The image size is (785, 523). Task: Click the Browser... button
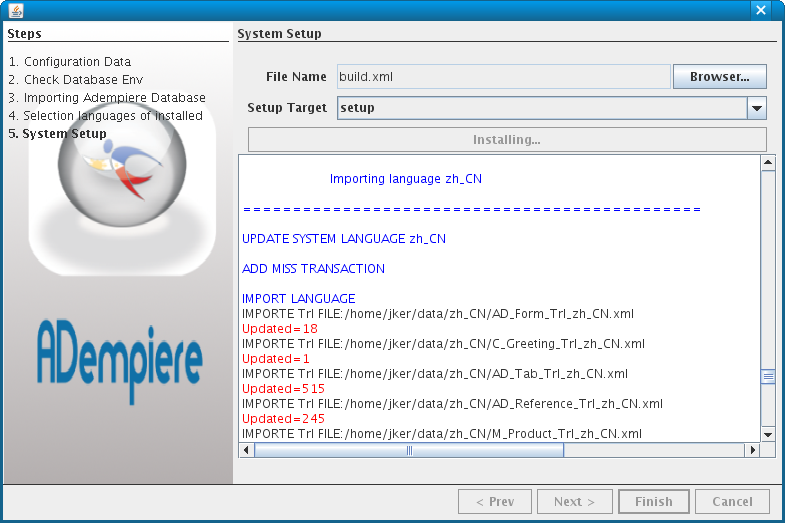tap(719, 77)
